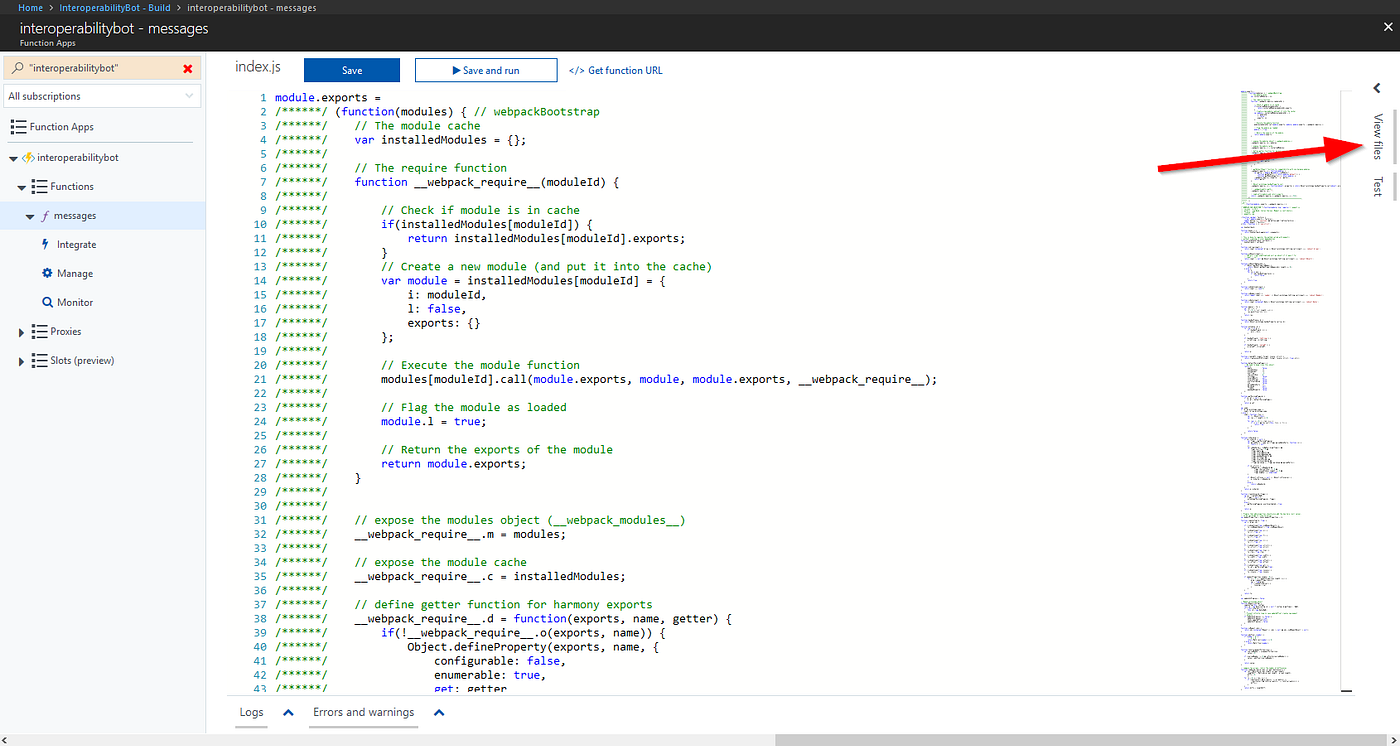Click the interoperabilitybot function app icon
The height and width of the screenshot is (746, 1400).
click(x=30, y=157)
